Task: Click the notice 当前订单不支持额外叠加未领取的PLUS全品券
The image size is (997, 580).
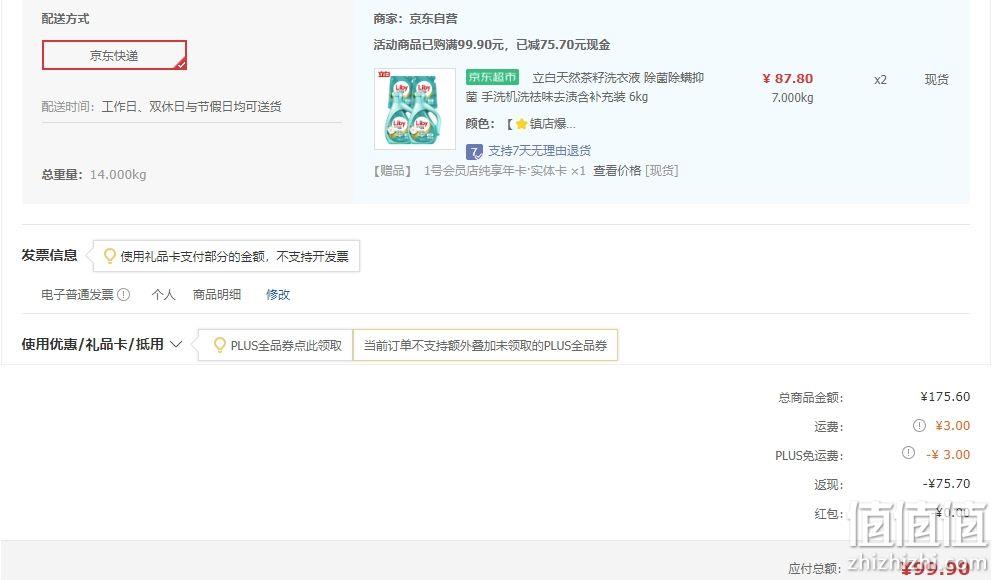Action: pyautogui.click(x=485, y=345)
